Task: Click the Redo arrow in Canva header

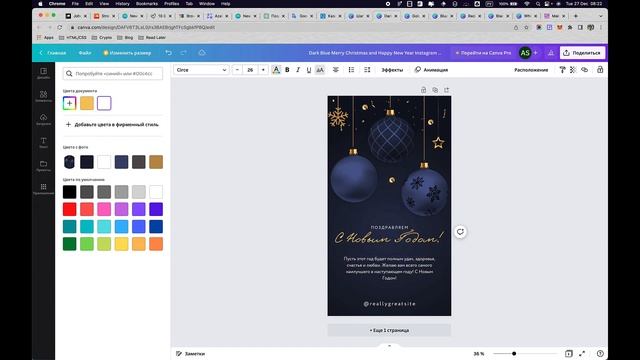Action: click(x=184, y=53)
